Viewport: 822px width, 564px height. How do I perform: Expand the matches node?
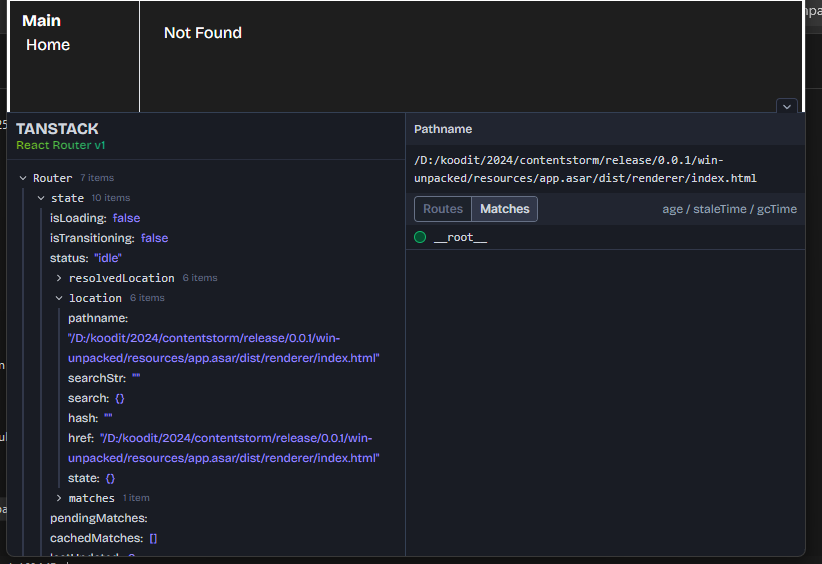(59, 498)
